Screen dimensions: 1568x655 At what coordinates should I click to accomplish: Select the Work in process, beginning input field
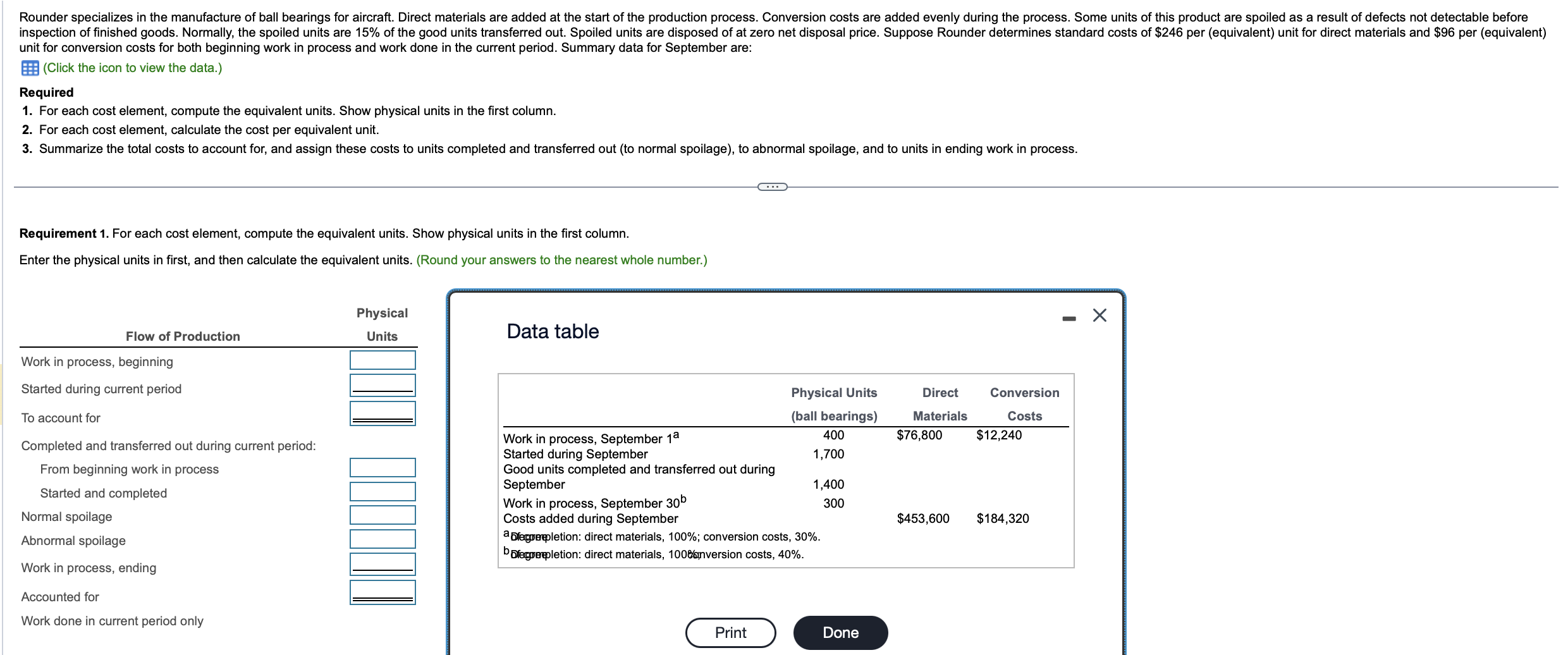tap(382, 360)
